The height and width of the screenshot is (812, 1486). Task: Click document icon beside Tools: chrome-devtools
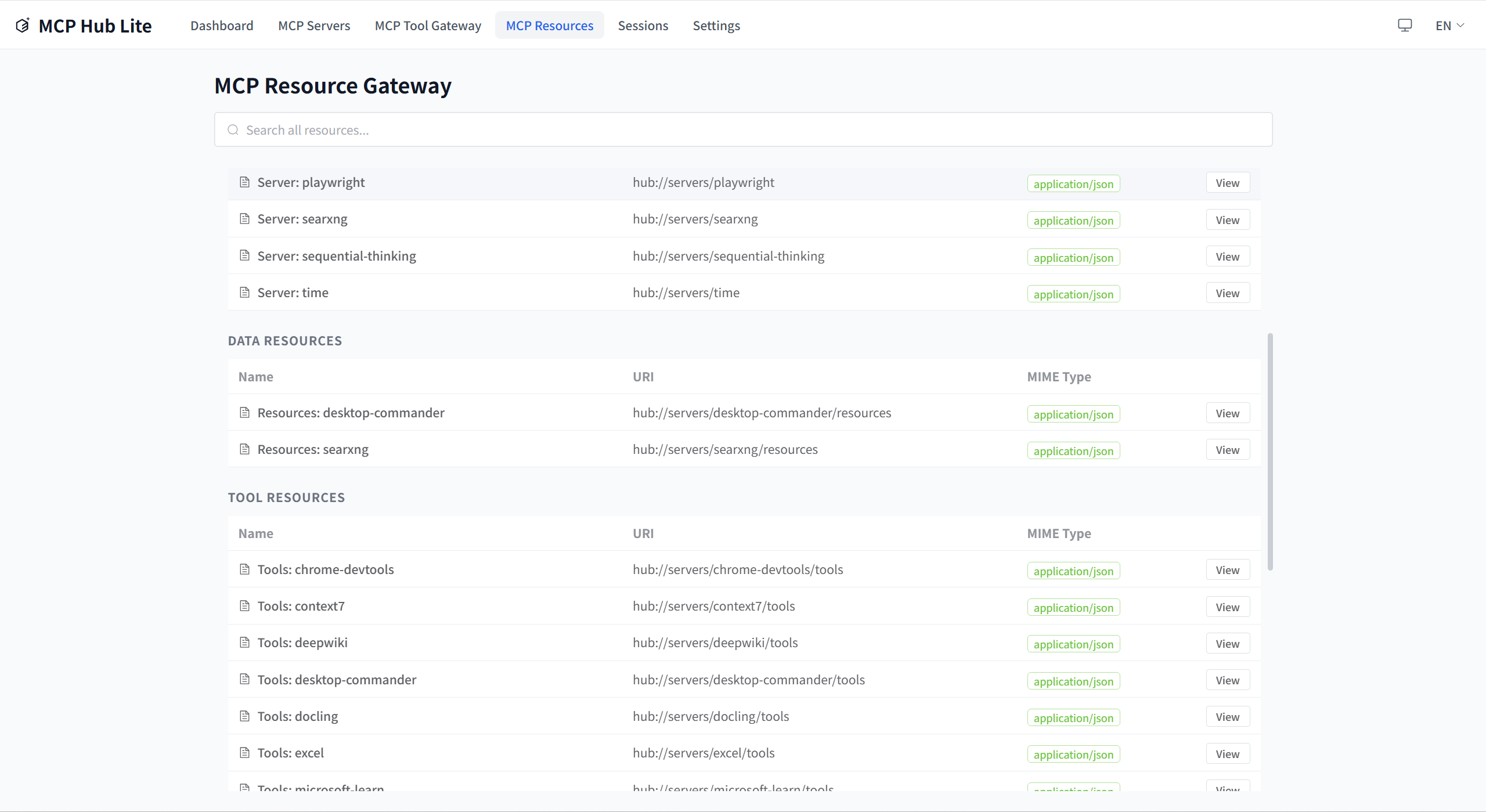(244, 569)
